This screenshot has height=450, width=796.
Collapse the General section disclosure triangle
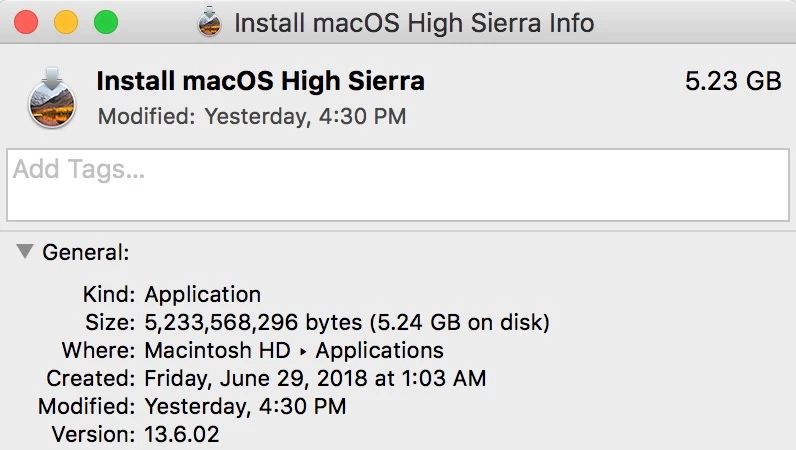pyautogui.click(x=25, y=252)
